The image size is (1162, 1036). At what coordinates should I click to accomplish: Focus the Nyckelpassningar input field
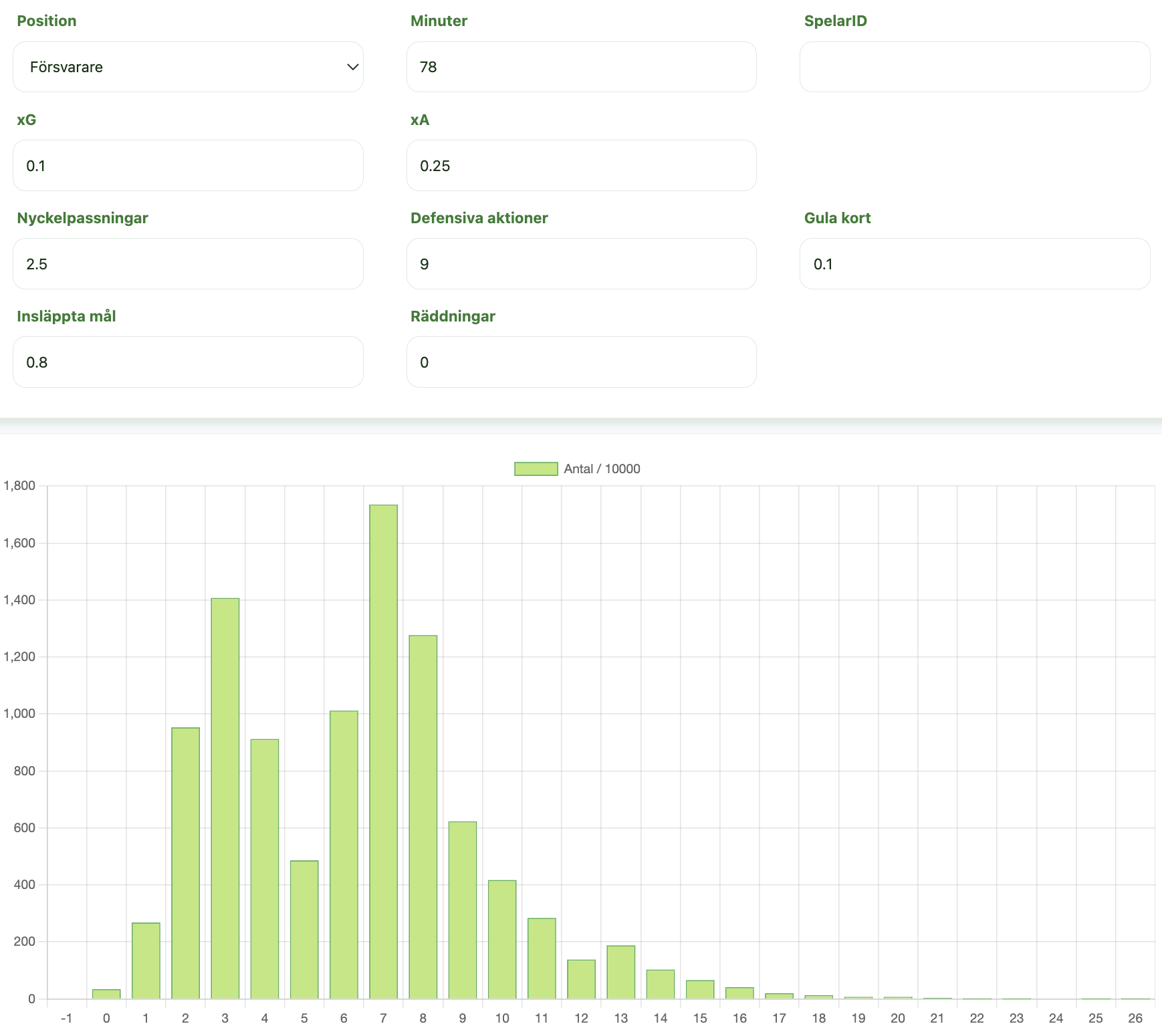(187, 264)
